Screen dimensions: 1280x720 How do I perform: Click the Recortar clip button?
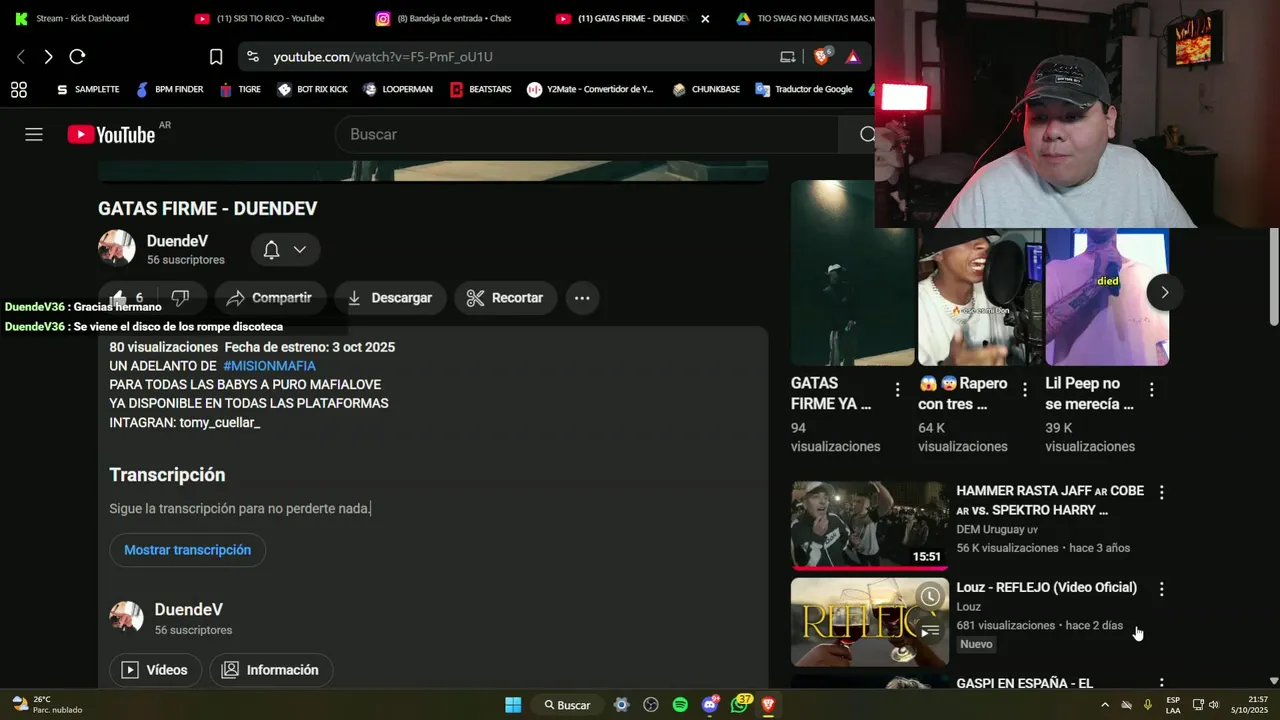(x=506, y=298)
